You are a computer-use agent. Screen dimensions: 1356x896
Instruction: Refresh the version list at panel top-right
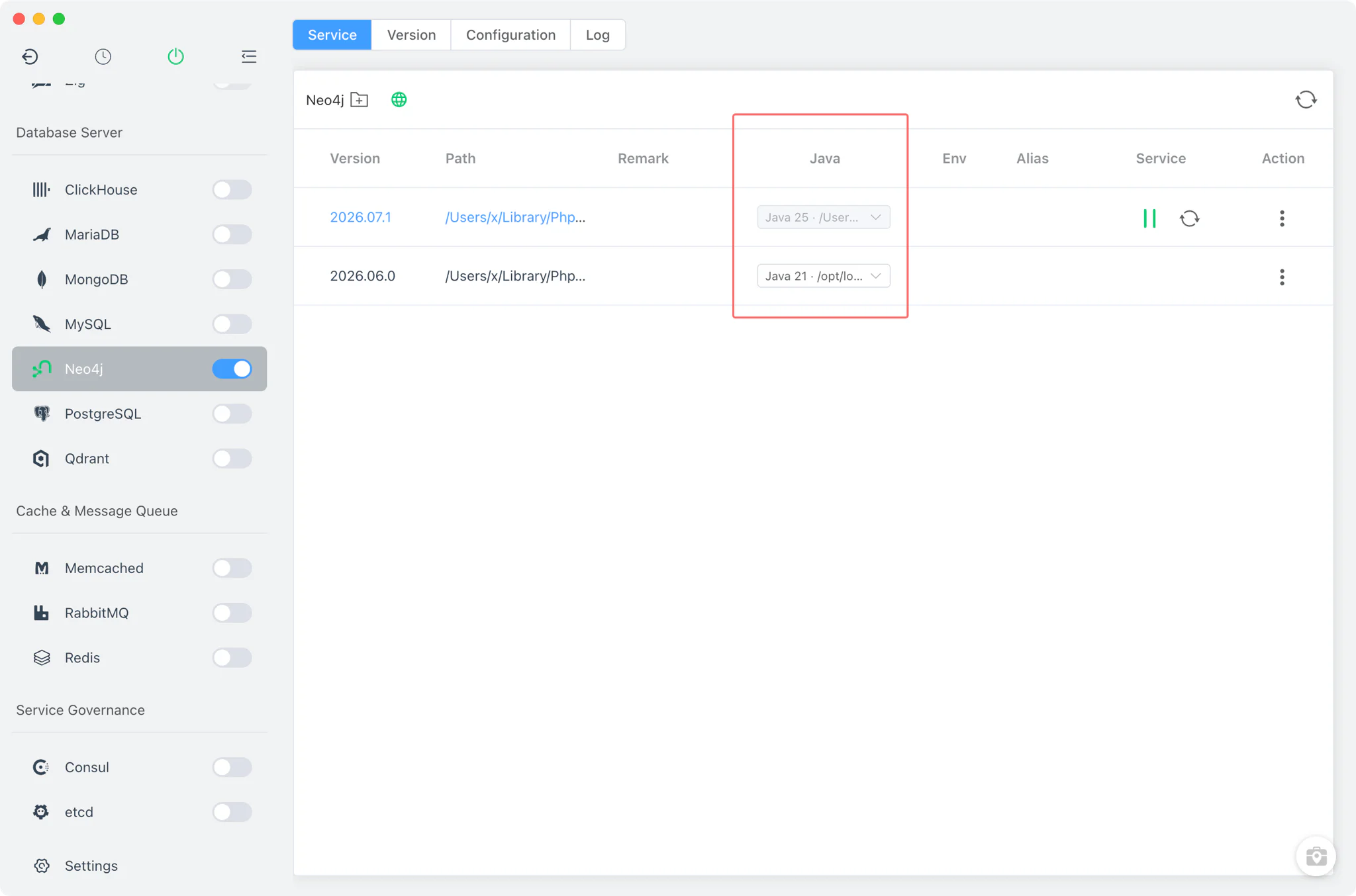point(1306,100)
